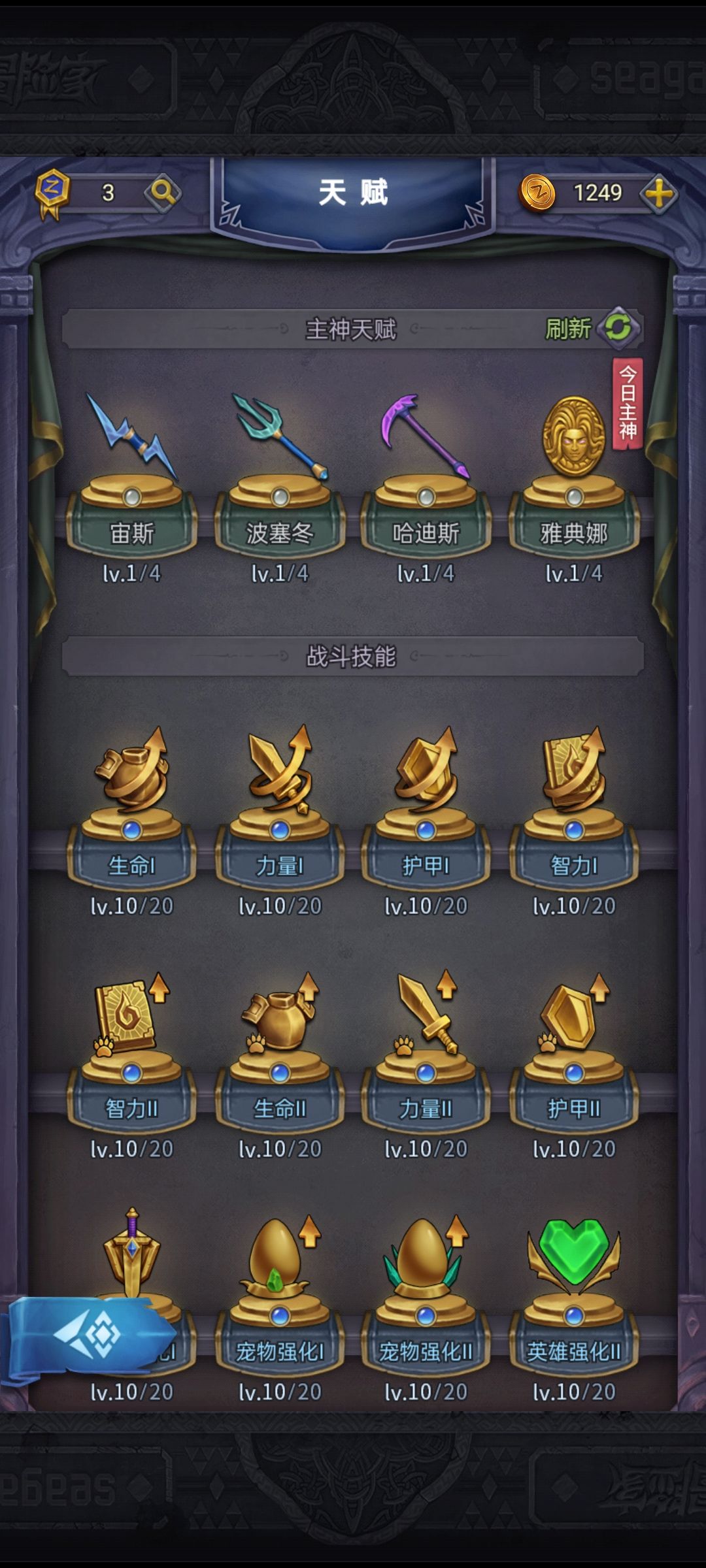Open the 英雄强化II green heart skill
706x1568 pixels.
point(574,1294)
